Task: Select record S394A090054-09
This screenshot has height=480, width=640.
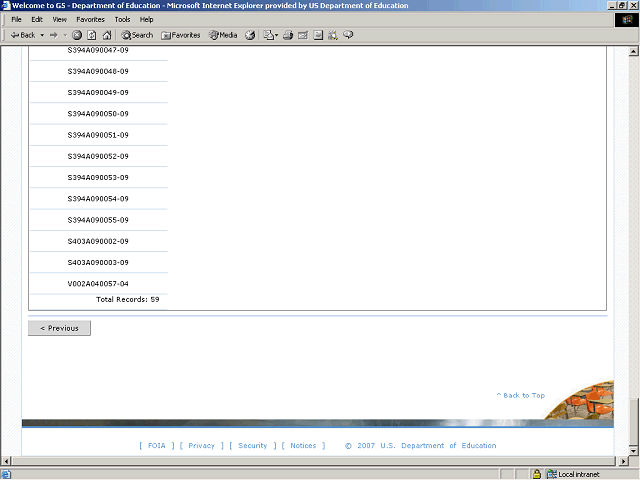Action: point(98,199)
